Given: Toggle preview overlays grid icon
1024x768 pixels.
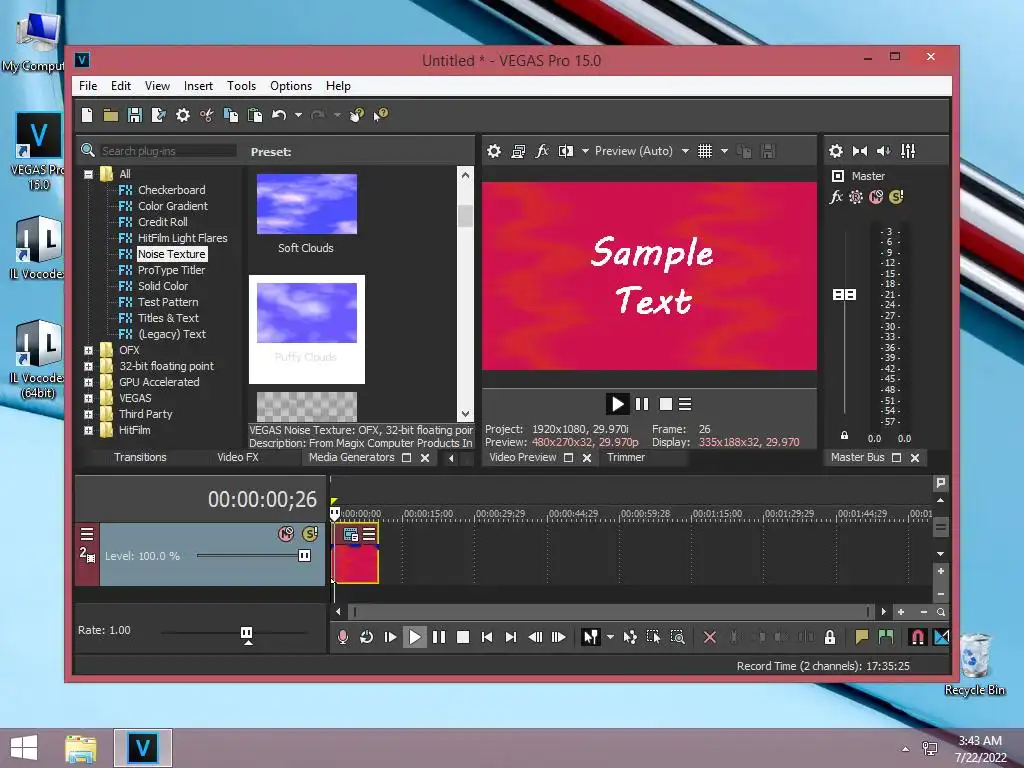Looking at the screenshot, I should pyautogui.click(x=705, y=152).
